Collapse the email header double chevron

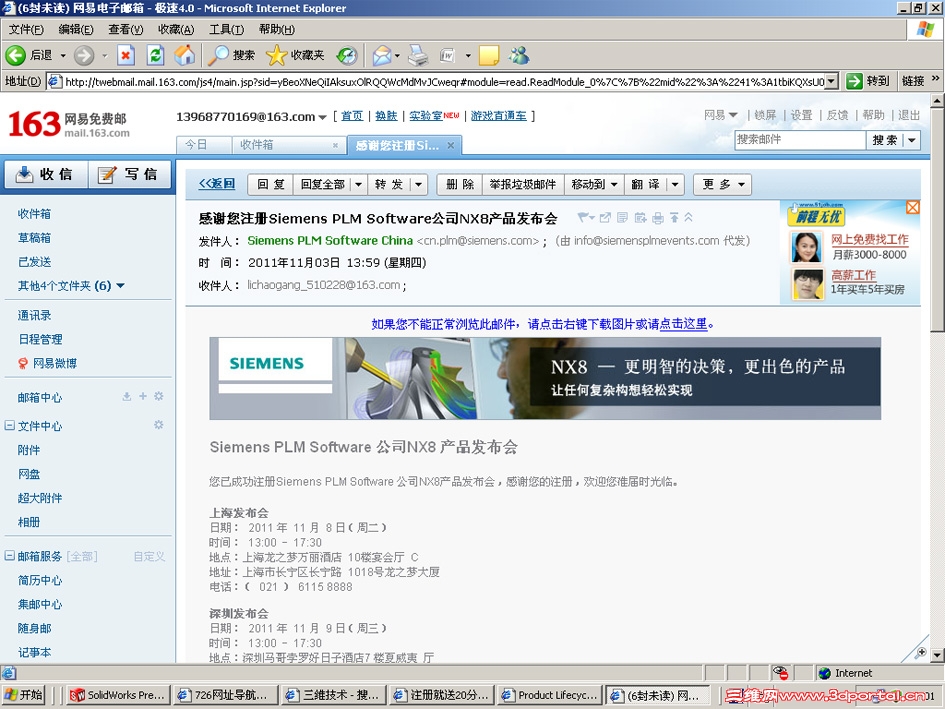[688, 217]
